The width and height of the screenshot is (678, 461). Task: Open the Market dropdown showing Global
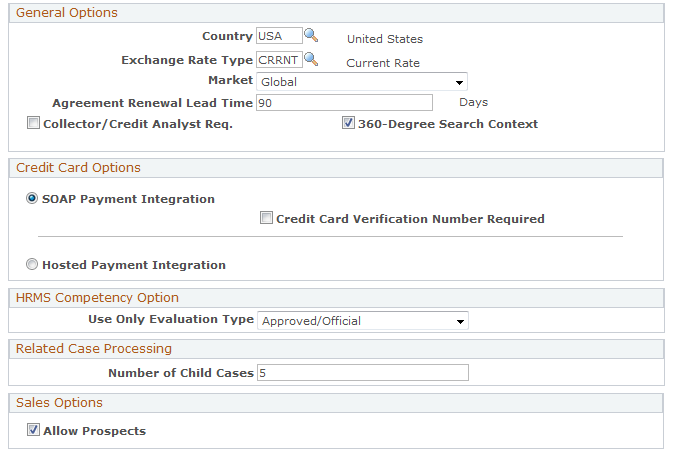tap(361, 82)
